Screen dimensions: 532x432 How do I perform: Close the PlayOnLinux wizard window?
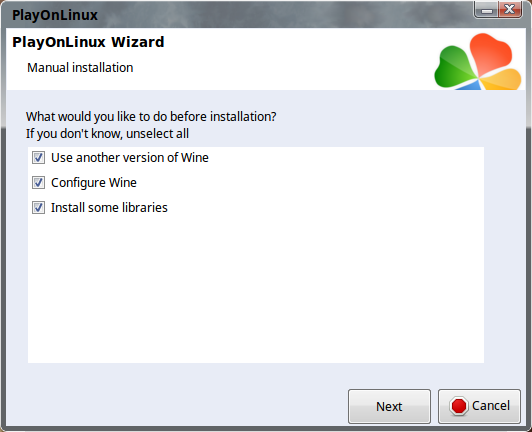pyautogui.click(x=510, y=10)
